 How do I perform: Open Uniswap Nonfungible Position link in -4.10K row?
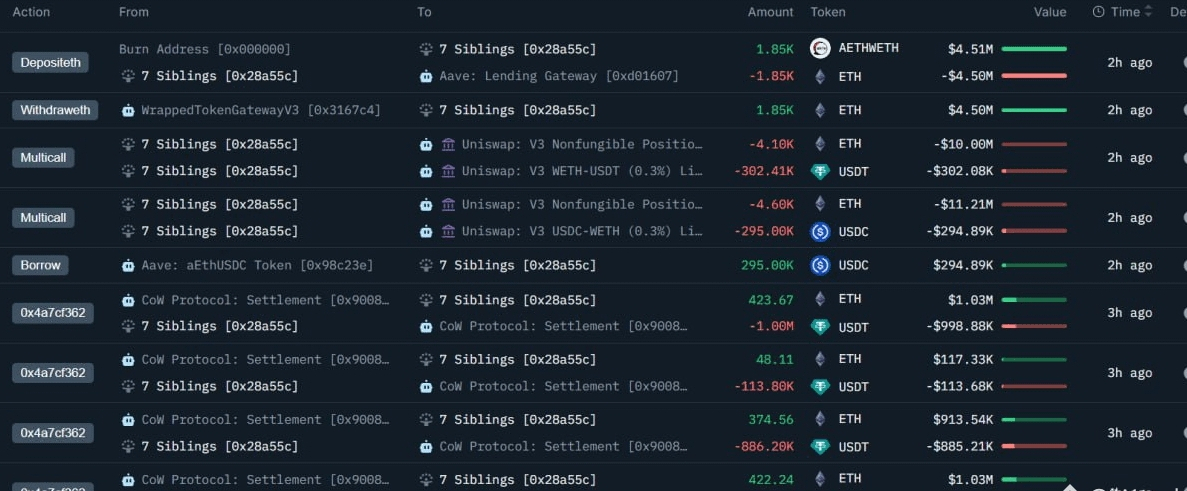point(582,144)
